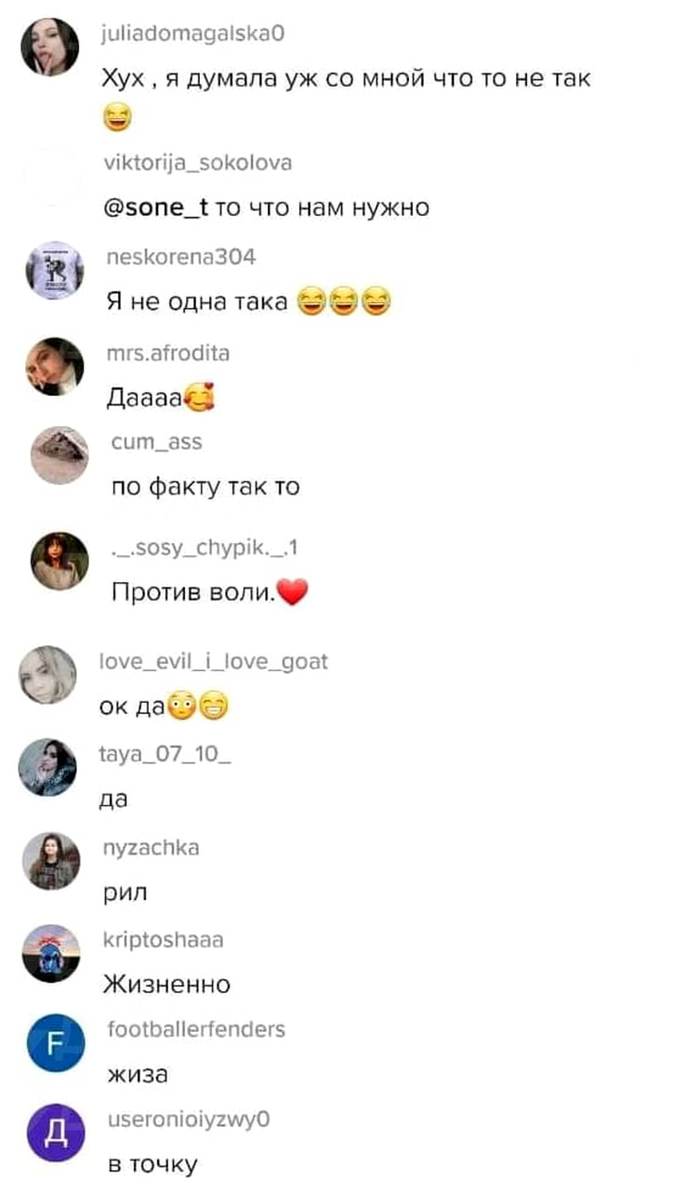Open kriptoshaaa avatar image
This screenshot has width=700, height=1190.
(51, 953)
